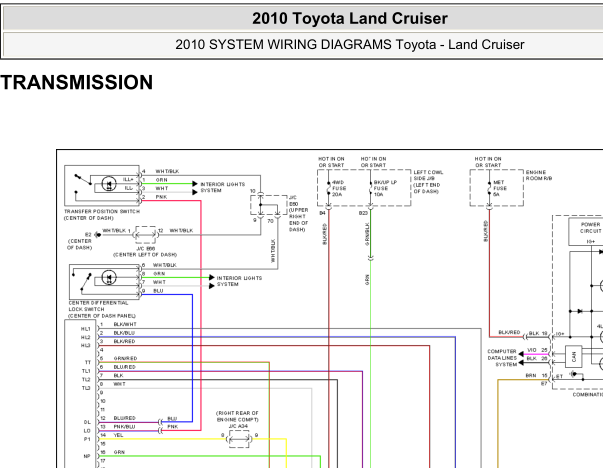Click the BLK/BLU wire label at pin 2

pos(124,333)
